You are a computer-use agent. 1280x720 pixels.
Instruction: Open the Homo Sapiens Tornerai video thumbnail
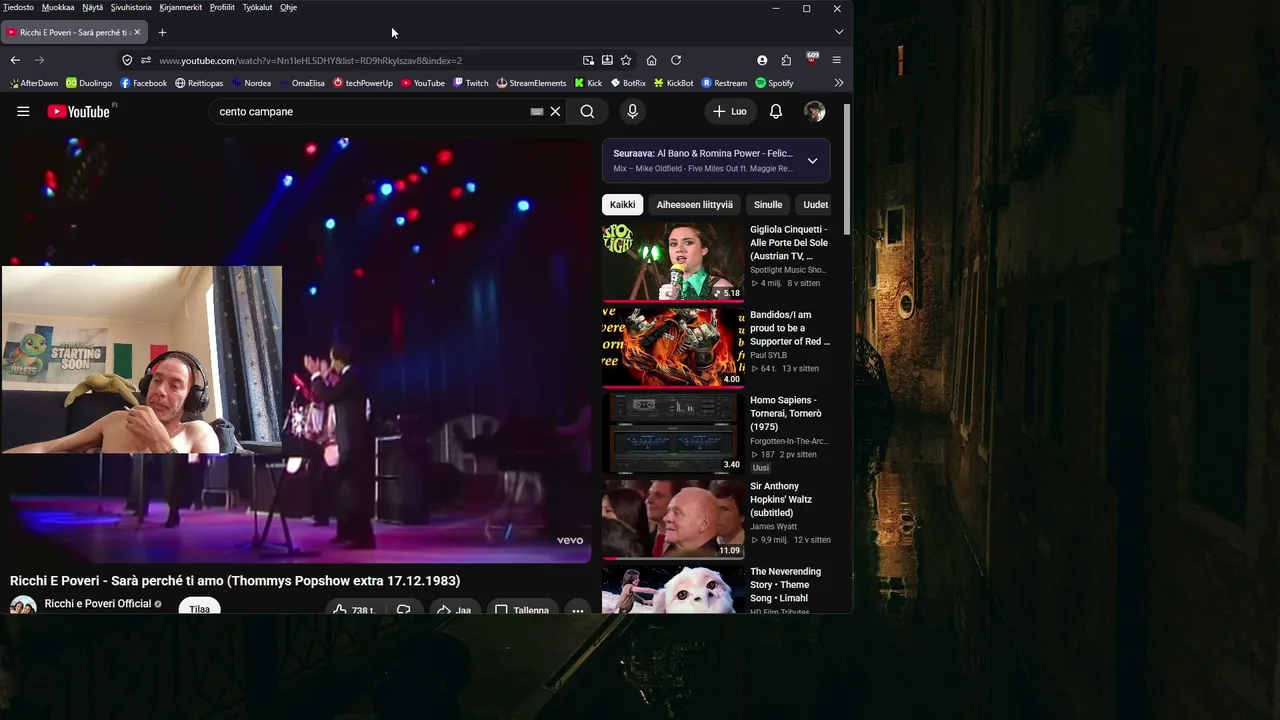[673, 432]
